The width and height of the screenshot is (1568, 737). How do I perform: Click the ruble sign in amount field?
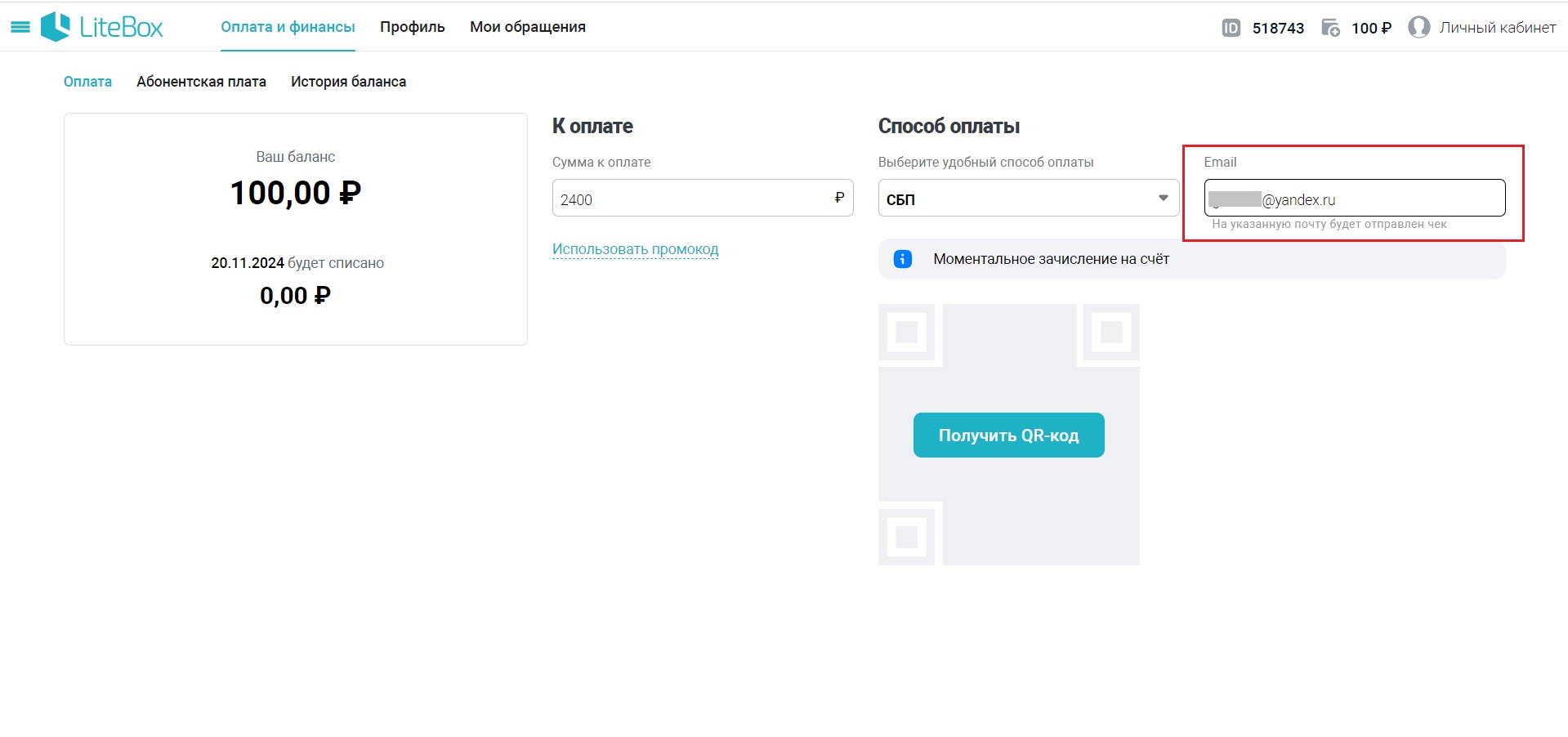click(x=839, y=198)
